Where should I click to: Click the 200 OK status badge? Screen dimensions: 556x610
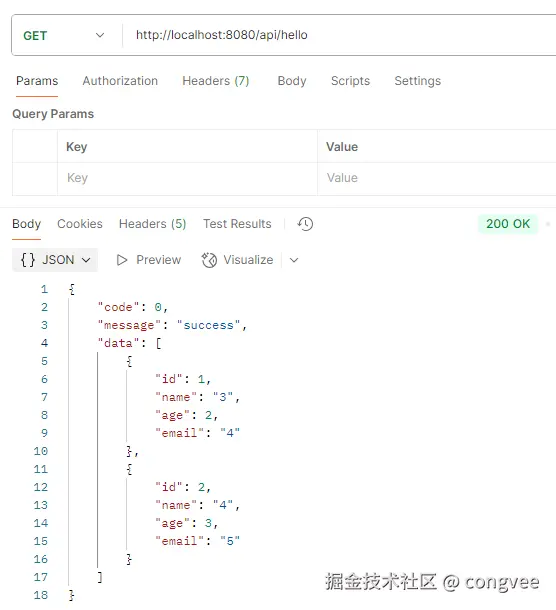(508, 224)
